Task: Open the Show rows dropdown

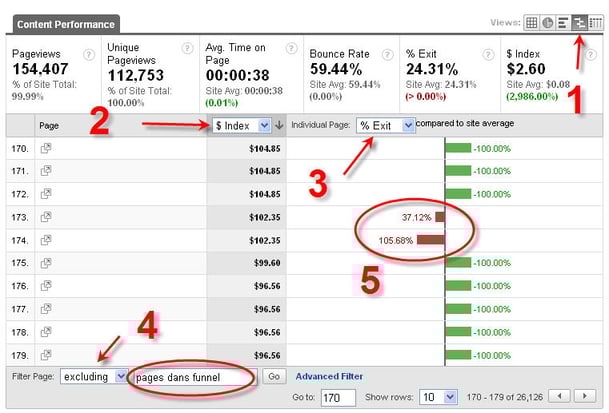Action: tap(447, 396)
